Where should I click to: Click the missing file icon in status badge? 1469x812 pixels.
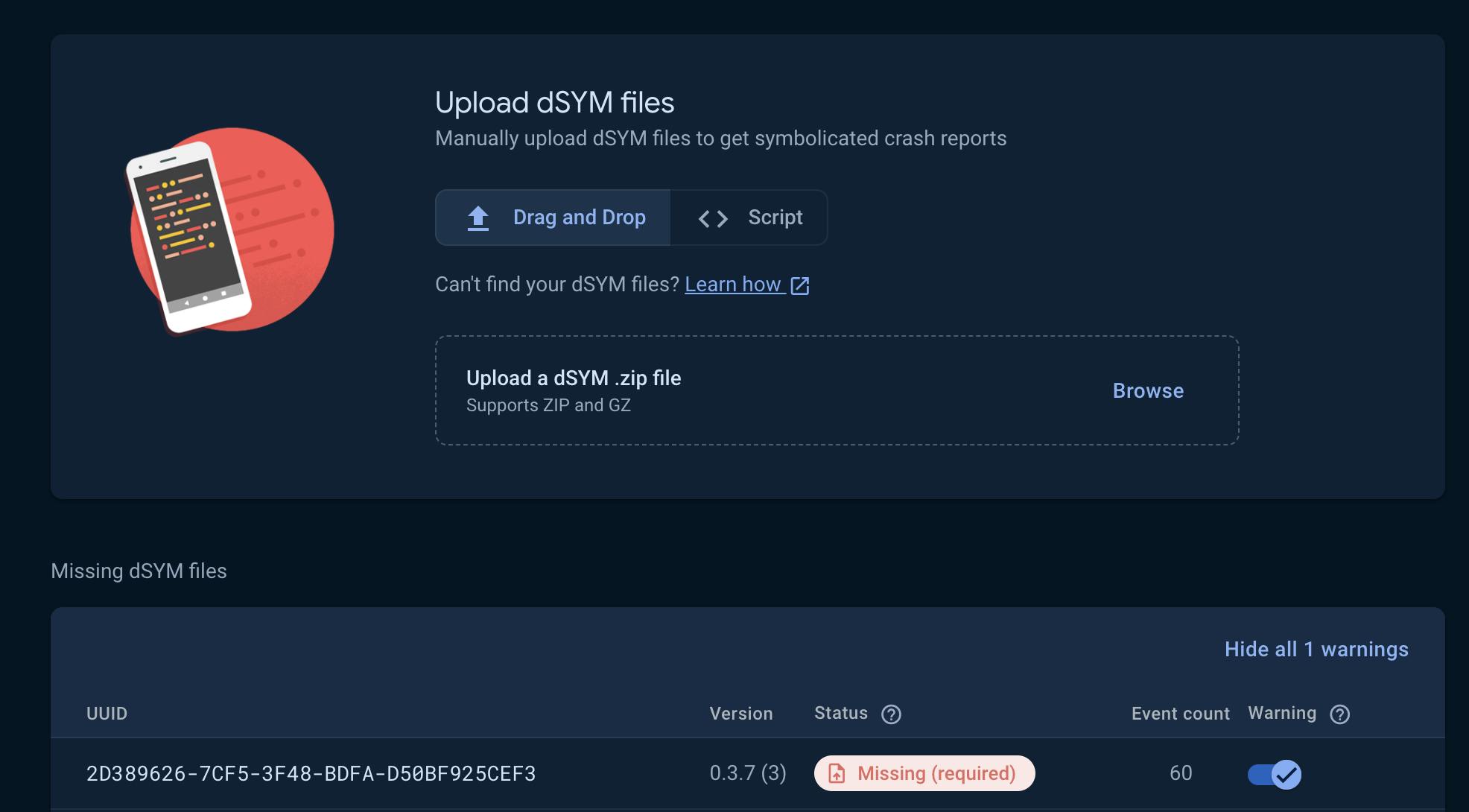pos(837,773)
